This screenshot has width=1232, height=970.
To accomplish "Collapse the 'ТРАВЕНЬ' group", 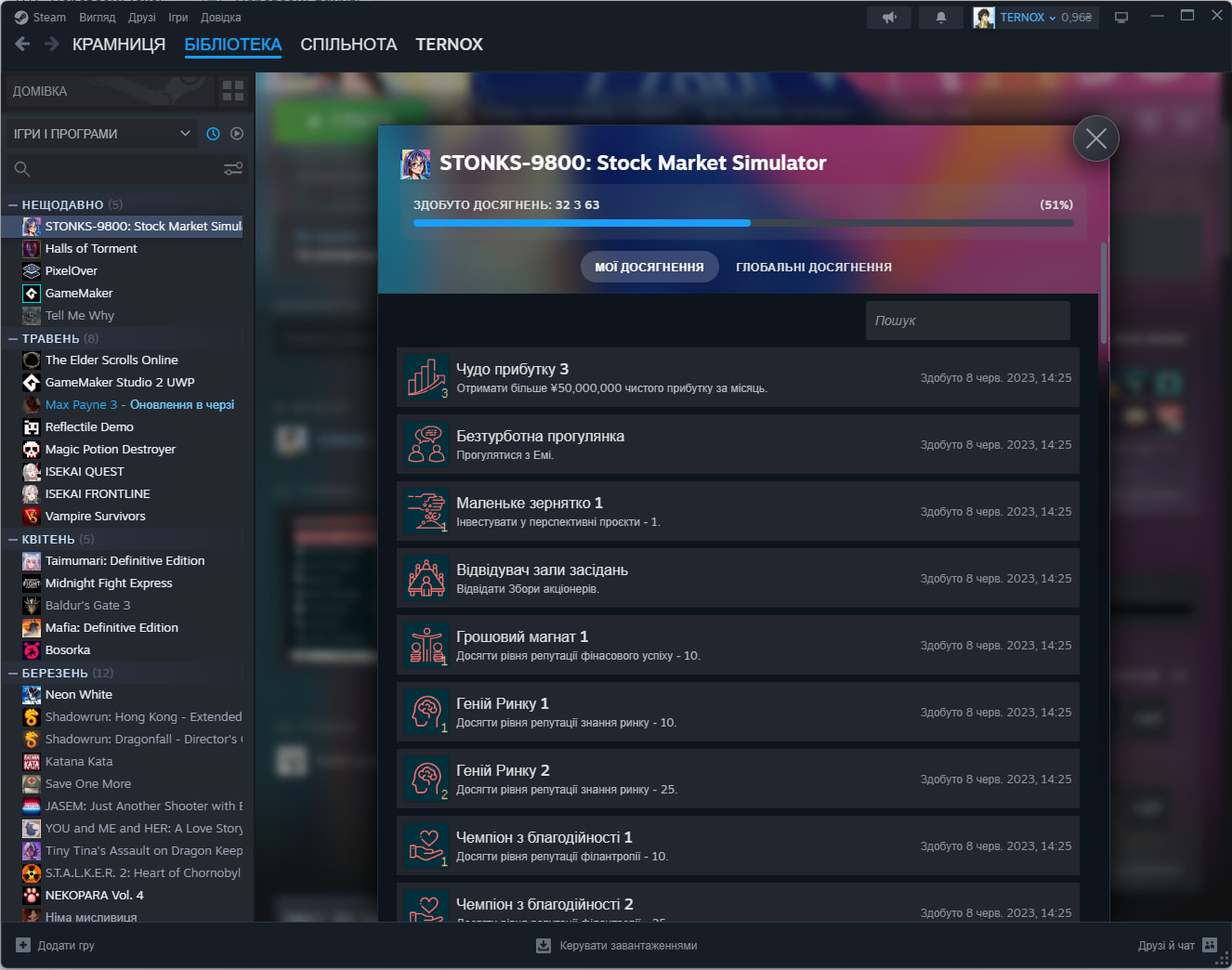I will point(13,338).
